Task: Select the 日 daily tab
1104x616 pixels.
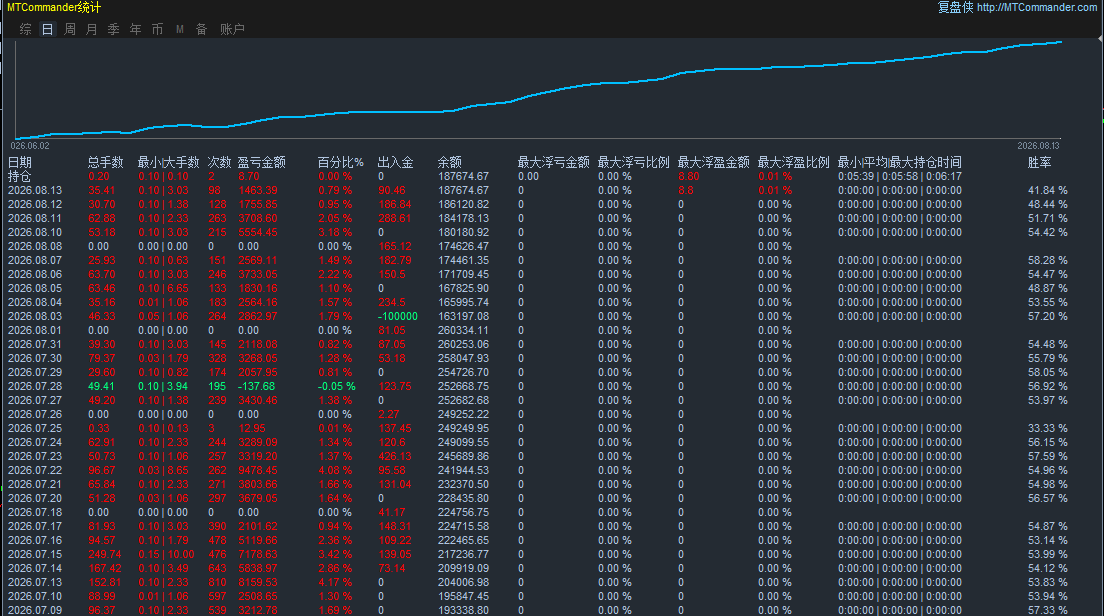Action: point(47,29)
